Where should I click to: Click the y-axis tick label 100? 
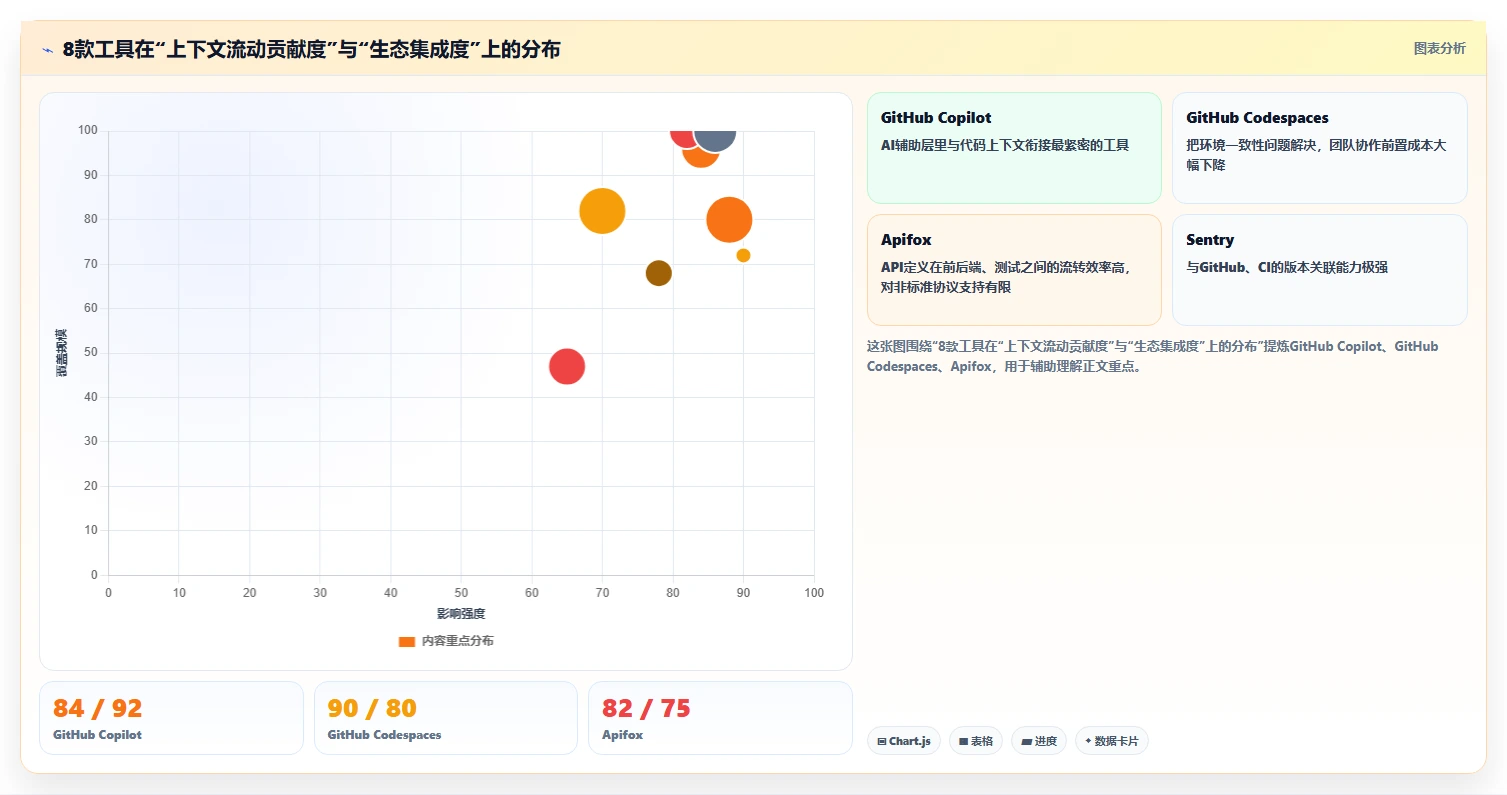tap(88, 130)
